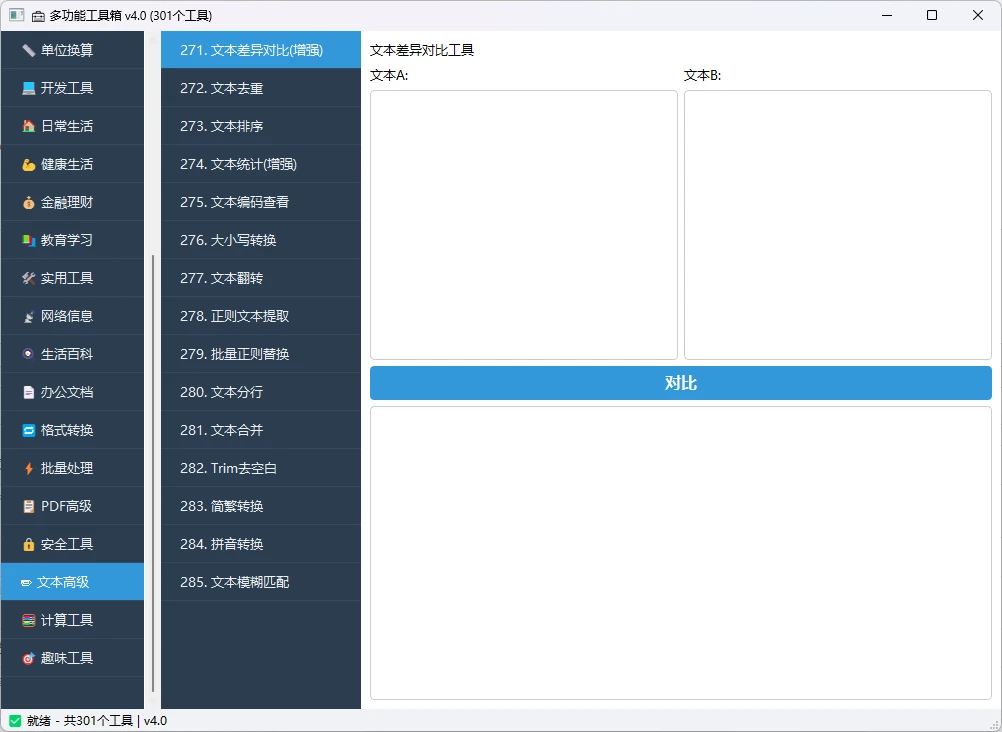Open the 单位换算 category
1002x732 pixels.
(72, 50)
